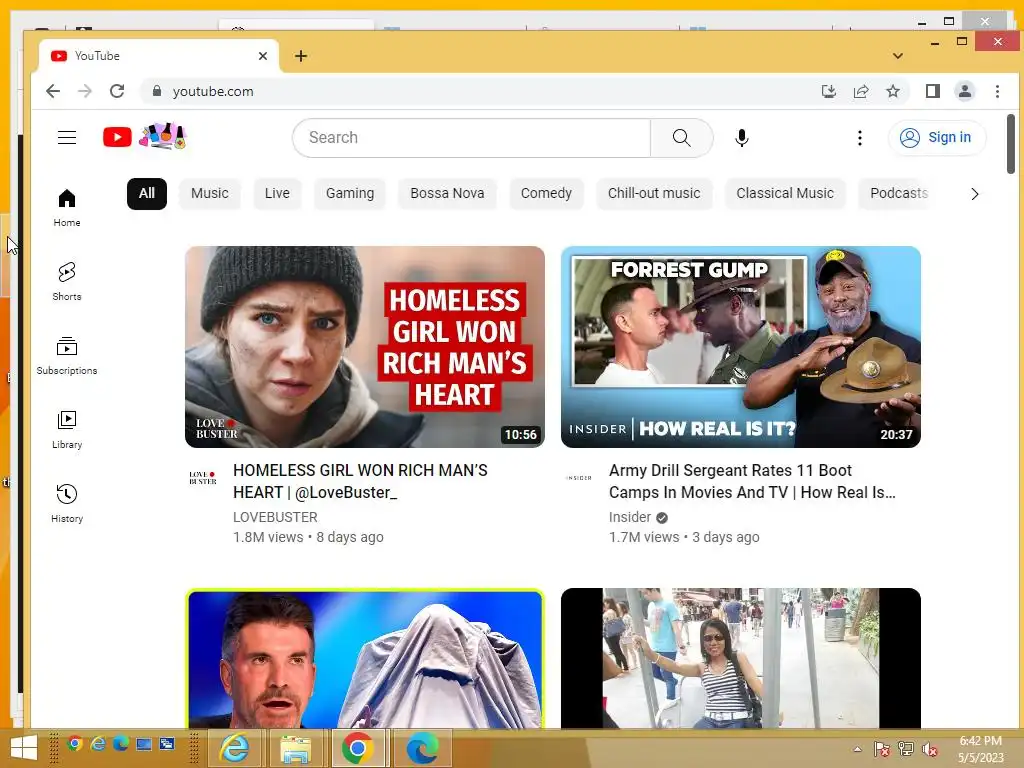Open the woman on street video thumbnail
Image resolution: width=1024 pixels, height=768 pixels.
[741, 658]
